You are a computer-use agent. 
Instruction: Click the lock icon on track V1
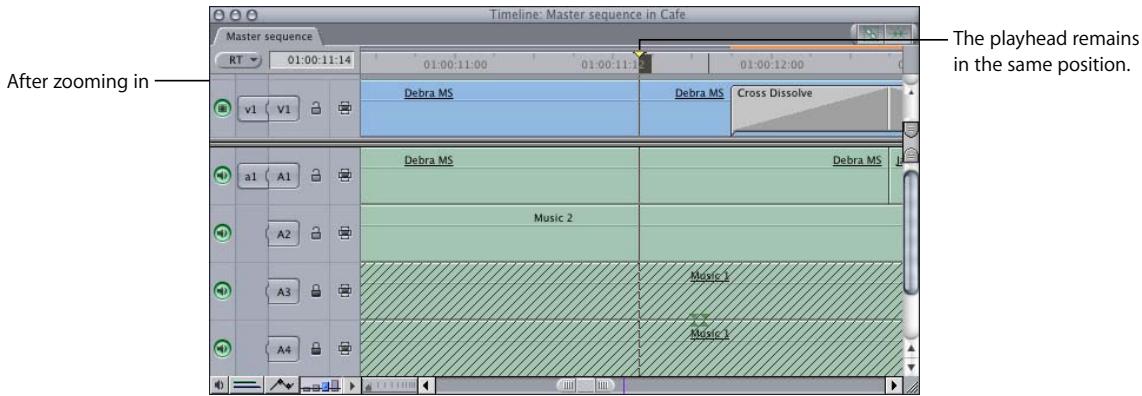[x=316, y=109]
